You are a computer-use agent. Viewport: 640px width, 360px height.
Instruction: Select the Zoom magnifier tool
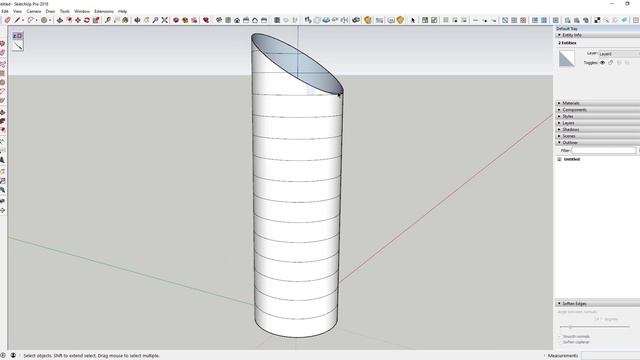tap(155, 20)
